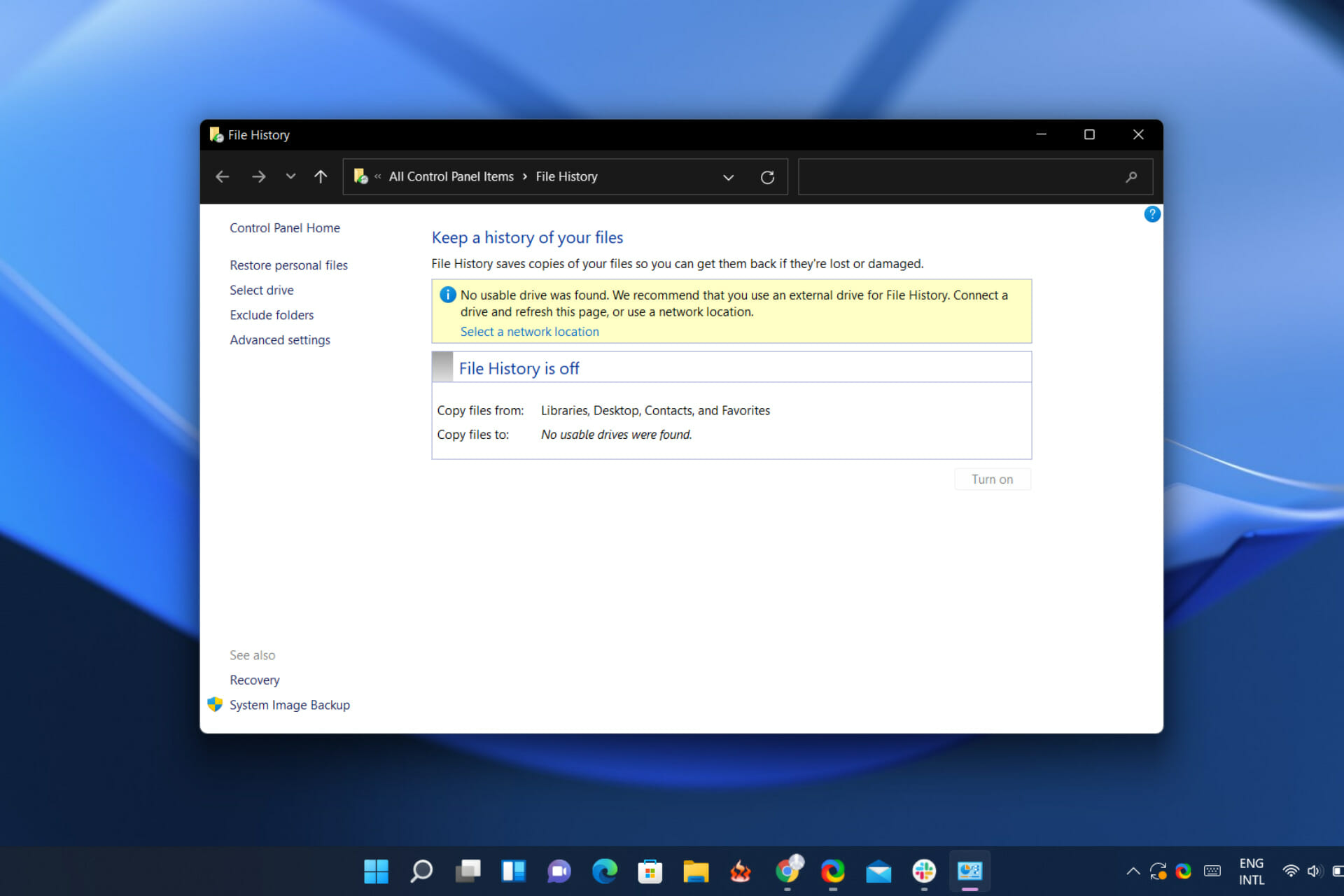The height and width of the screenshot is (896, 1344).
Task: Click the forward navigation arrow
Action: (x=258, y=177)
